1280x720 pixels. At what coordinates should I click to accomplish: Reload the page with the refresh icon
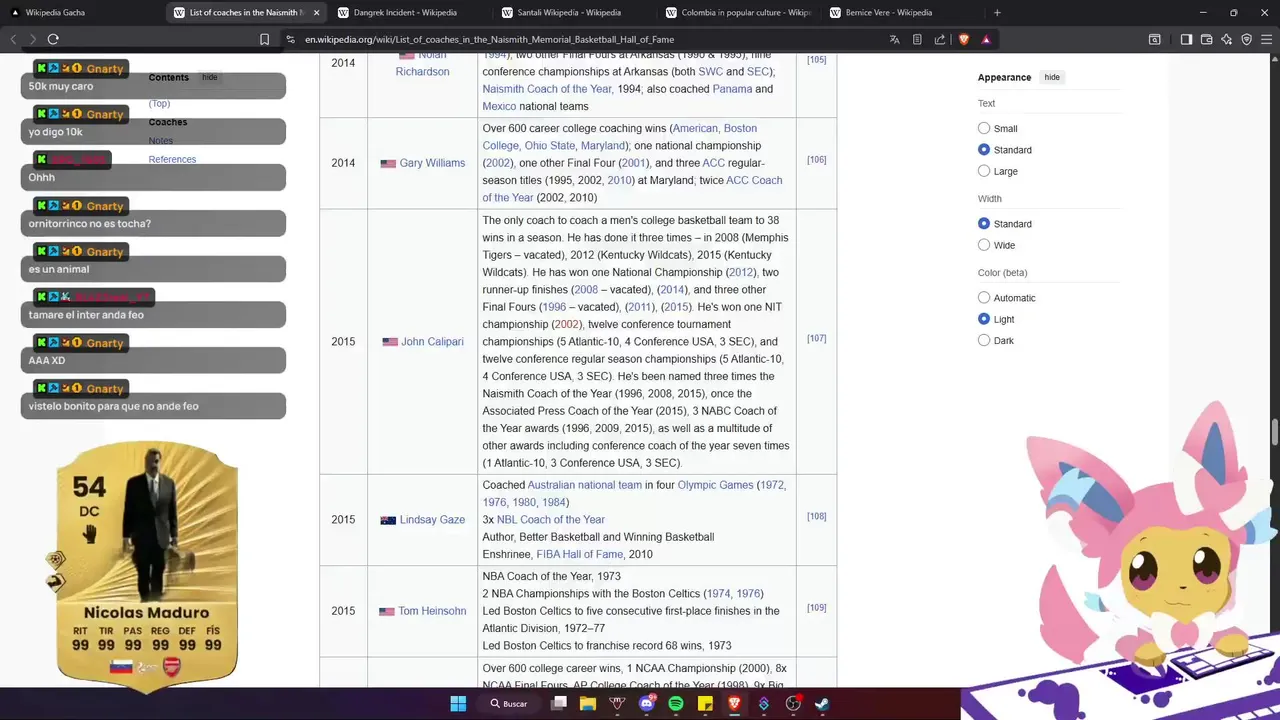coord(53,39)
